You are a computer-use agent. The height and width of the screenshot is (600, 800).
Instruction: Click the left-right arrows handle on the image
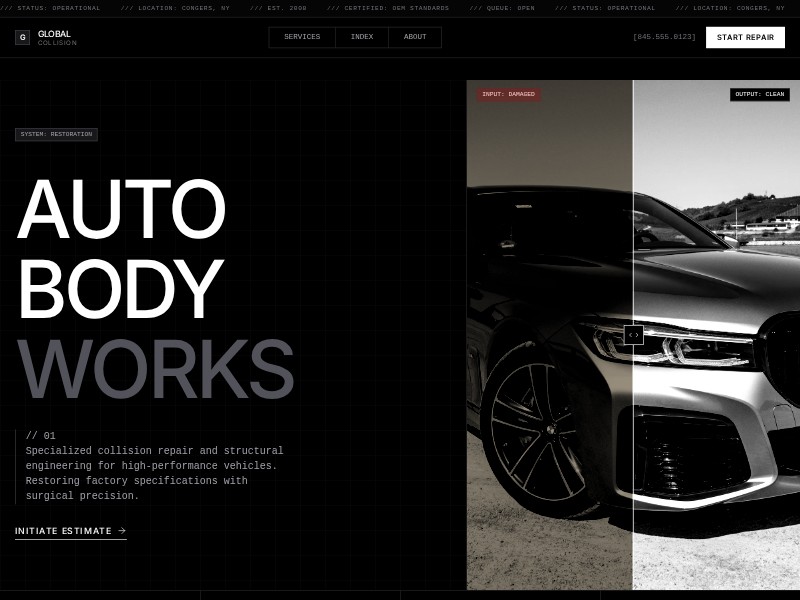[x=633, y=335]
